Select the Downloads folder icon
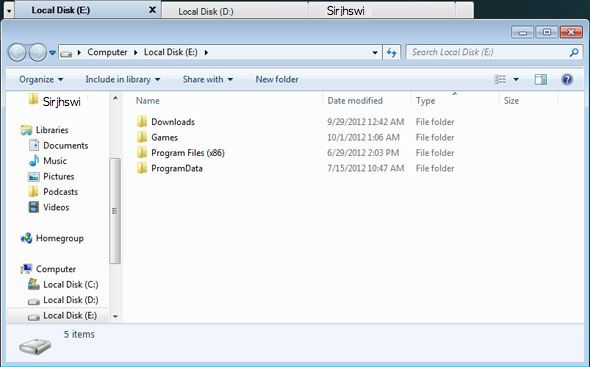The image size is (590, 367). coord(142,122)
